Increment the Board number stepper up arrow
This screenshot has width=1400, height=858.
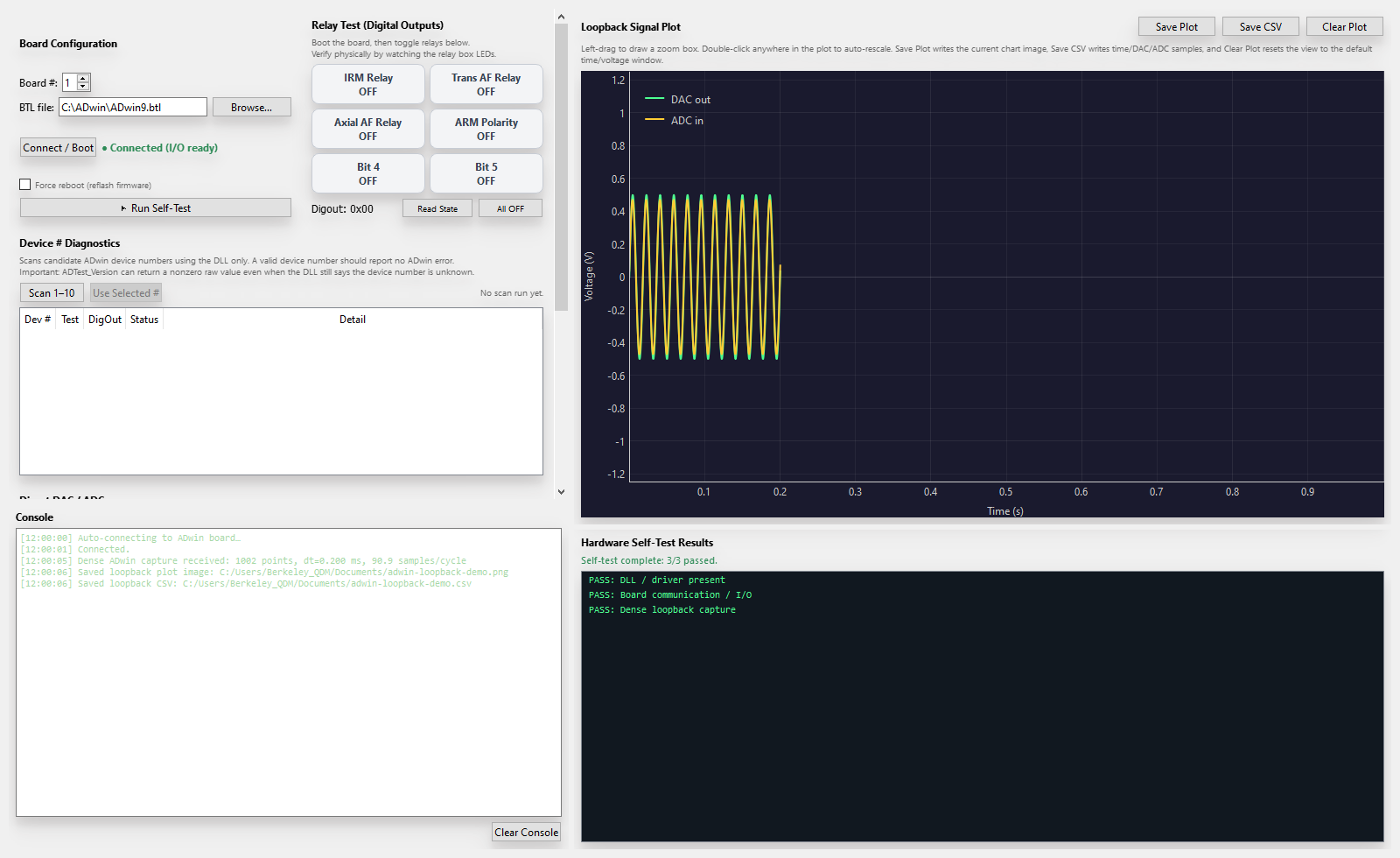click(x=83, y=79)
